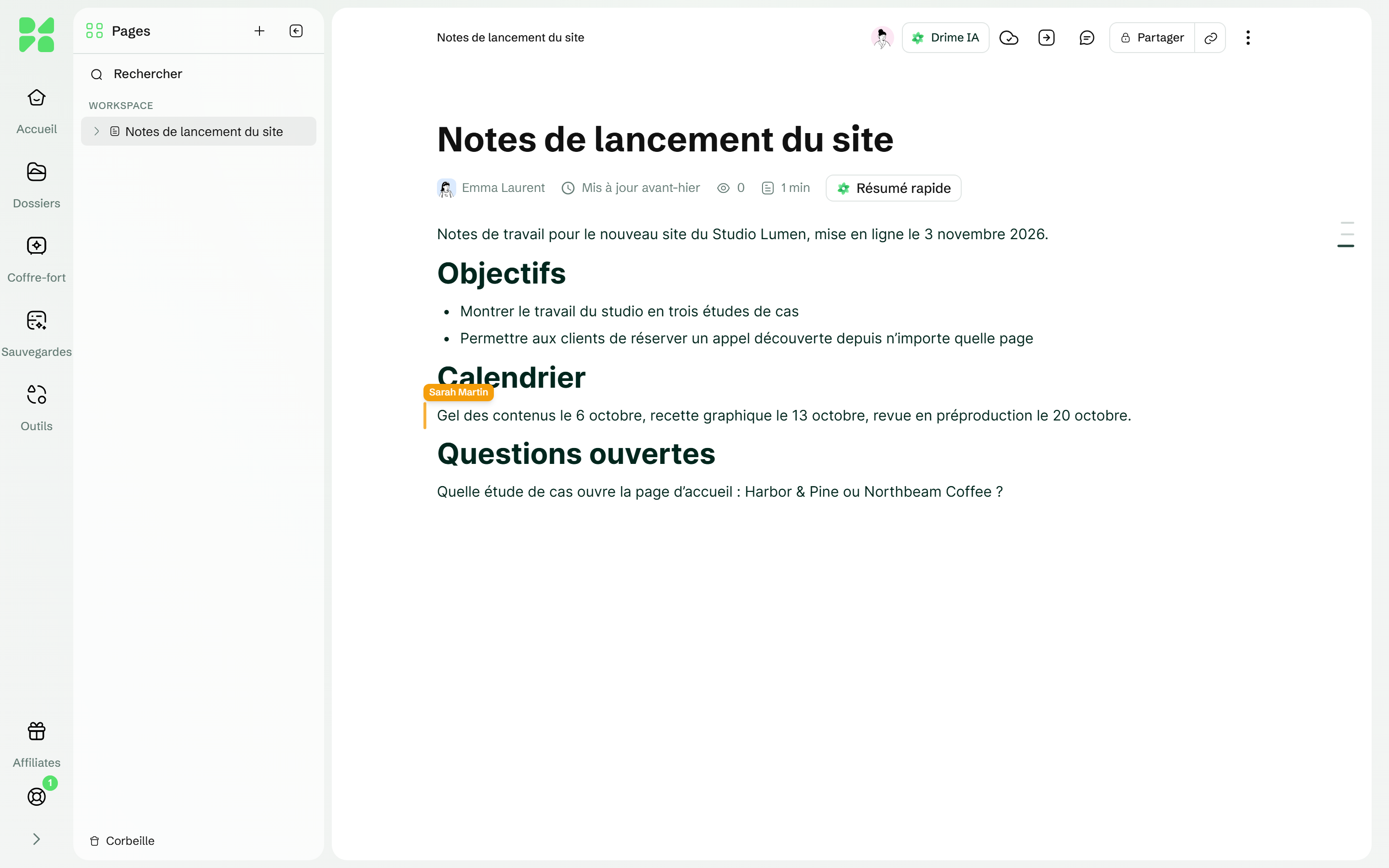Expand the left navigation rail arrow

click(36, 839)
